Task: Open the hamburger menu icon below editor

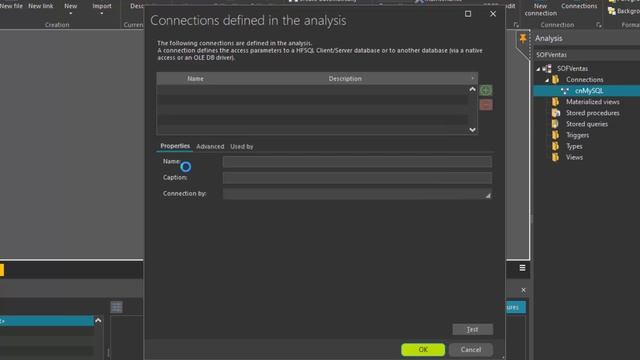Action: point(522,268)
